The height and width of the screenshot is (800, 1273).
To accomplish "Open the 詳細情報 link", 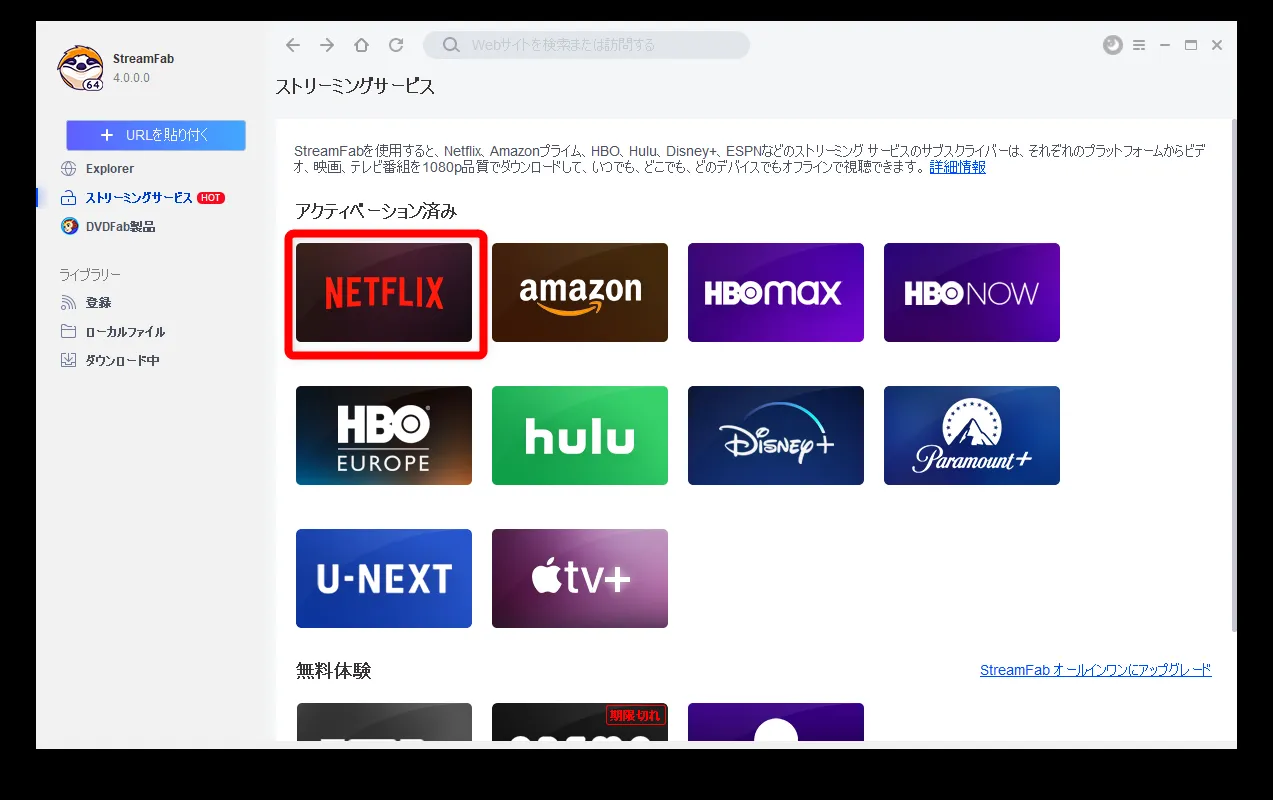I will (957, 167).
